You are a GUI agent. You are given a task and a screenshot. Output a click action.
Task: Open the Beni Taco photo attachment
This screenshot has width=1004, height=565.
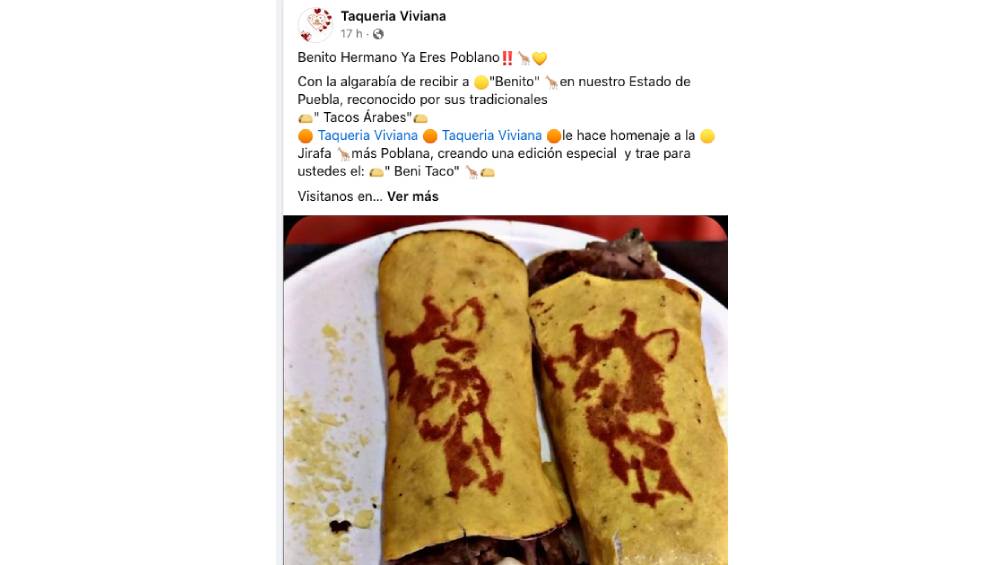(x=505, y=390)
